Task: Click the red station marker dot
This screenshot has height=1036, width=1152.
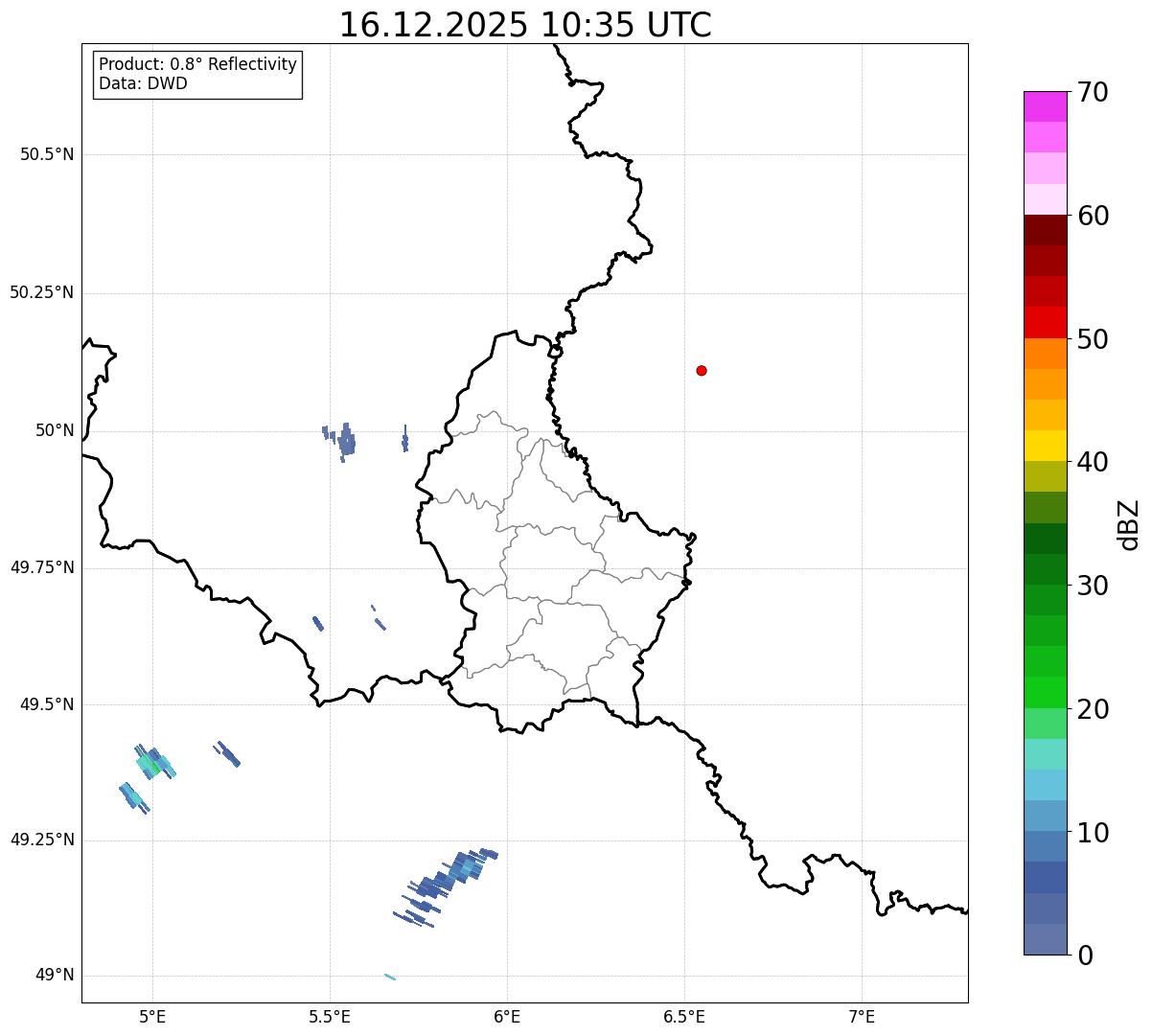Action: pyautogui.click(x=702, y=370)
